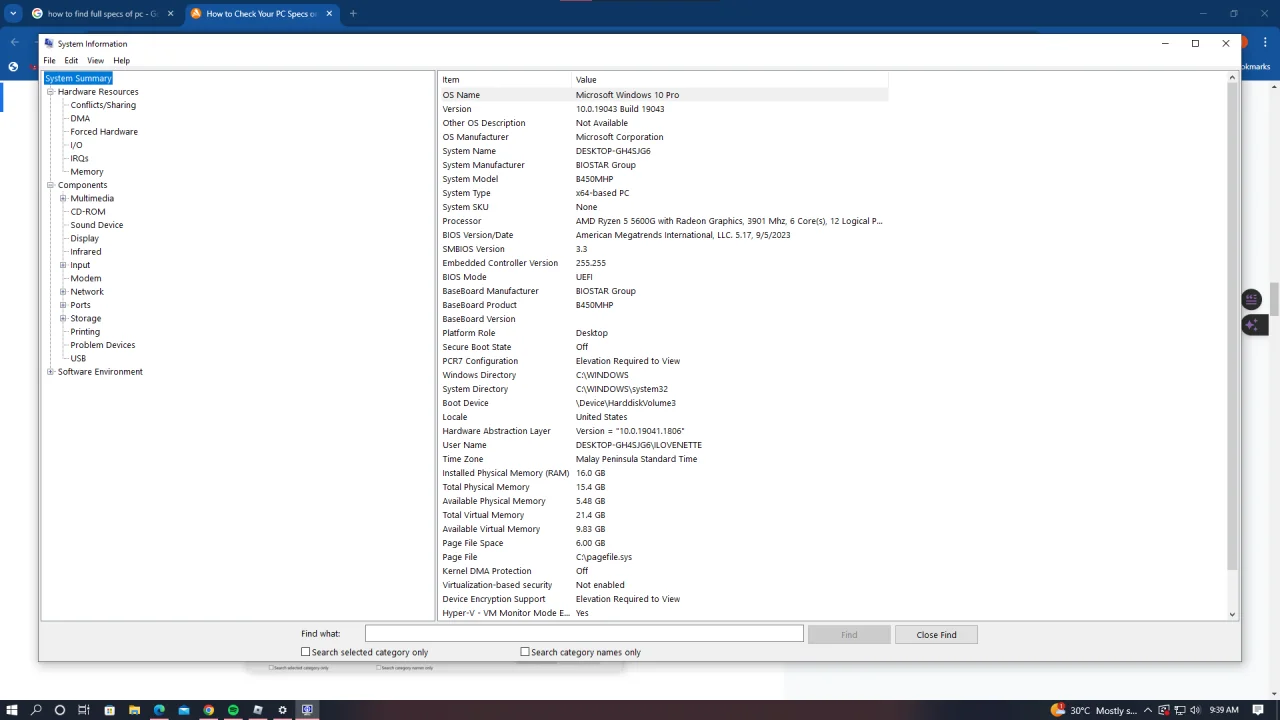This screenshot has width=1280, height=720.
Task: Switch to 'How to Check Your PC Specs' tab
Action: 262,14
